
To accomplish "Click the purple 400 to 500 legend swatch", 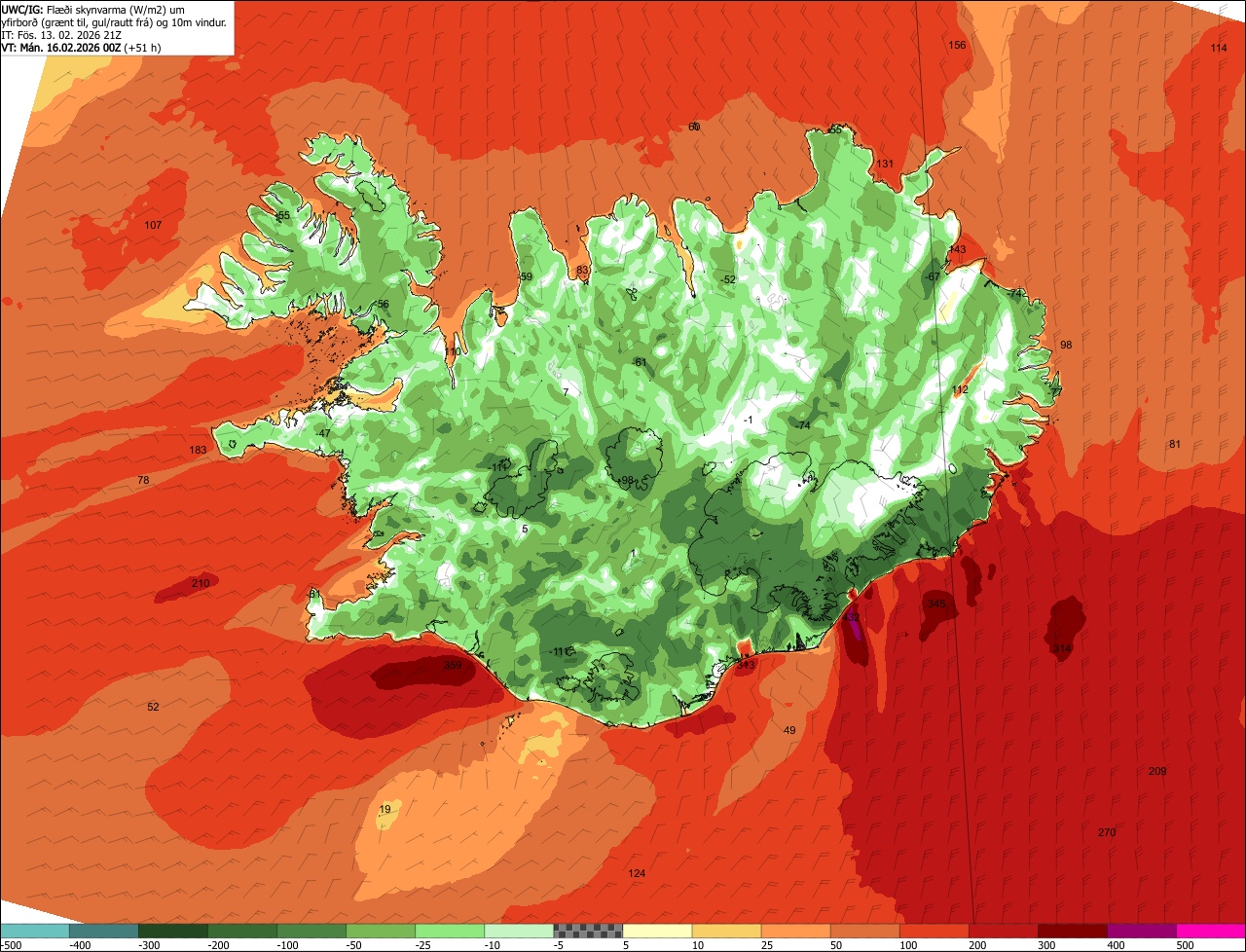I will click(1141, 931).
